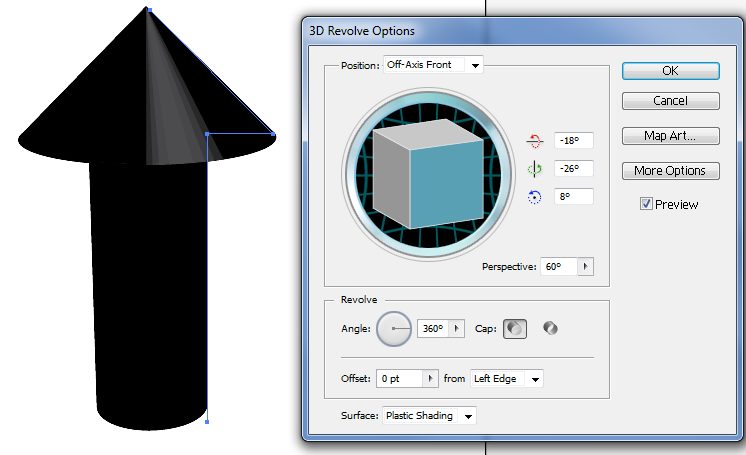The image size is (746, 455).
Task: Click the Offset field showing 0 pt
Action: (x=400, y=378)
